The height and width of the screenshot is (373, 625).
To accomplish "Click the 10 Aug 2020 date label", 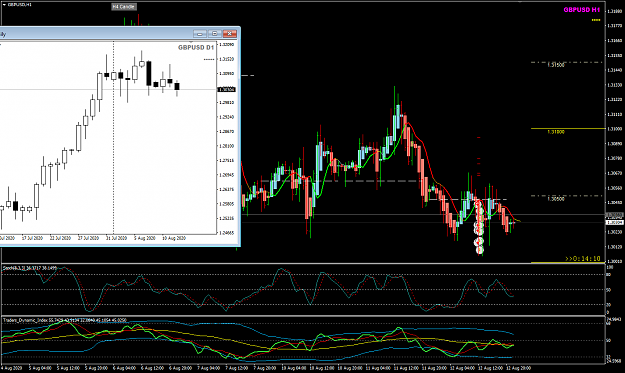I will click(174, 238).
